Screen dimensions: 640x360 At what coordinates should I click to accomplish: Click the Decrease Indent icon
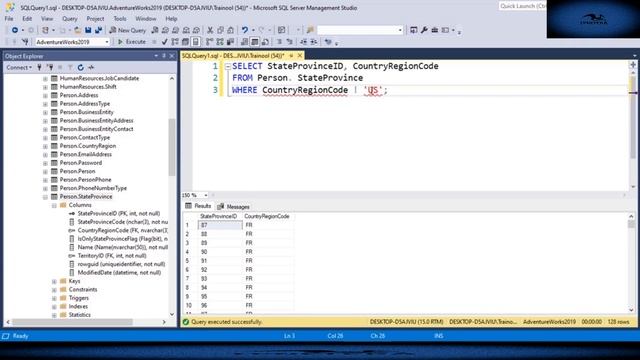tap(303, 42)
